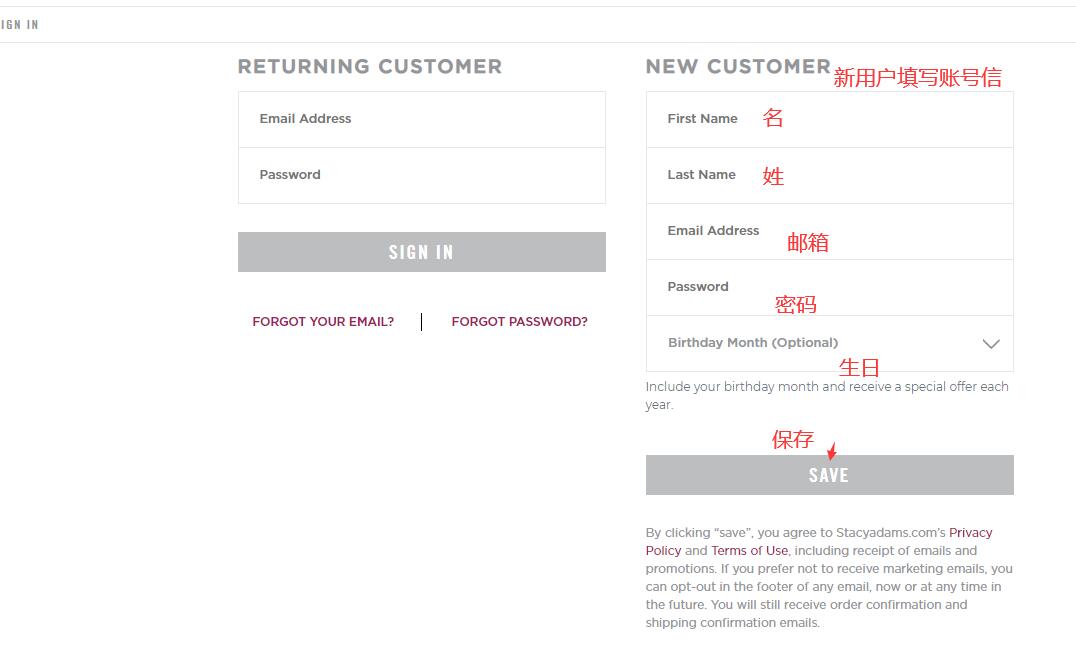This screenshot has height=650, width=1076.
Task: Focus the Returning Customer Password field
Action: (x=421, y=175)
